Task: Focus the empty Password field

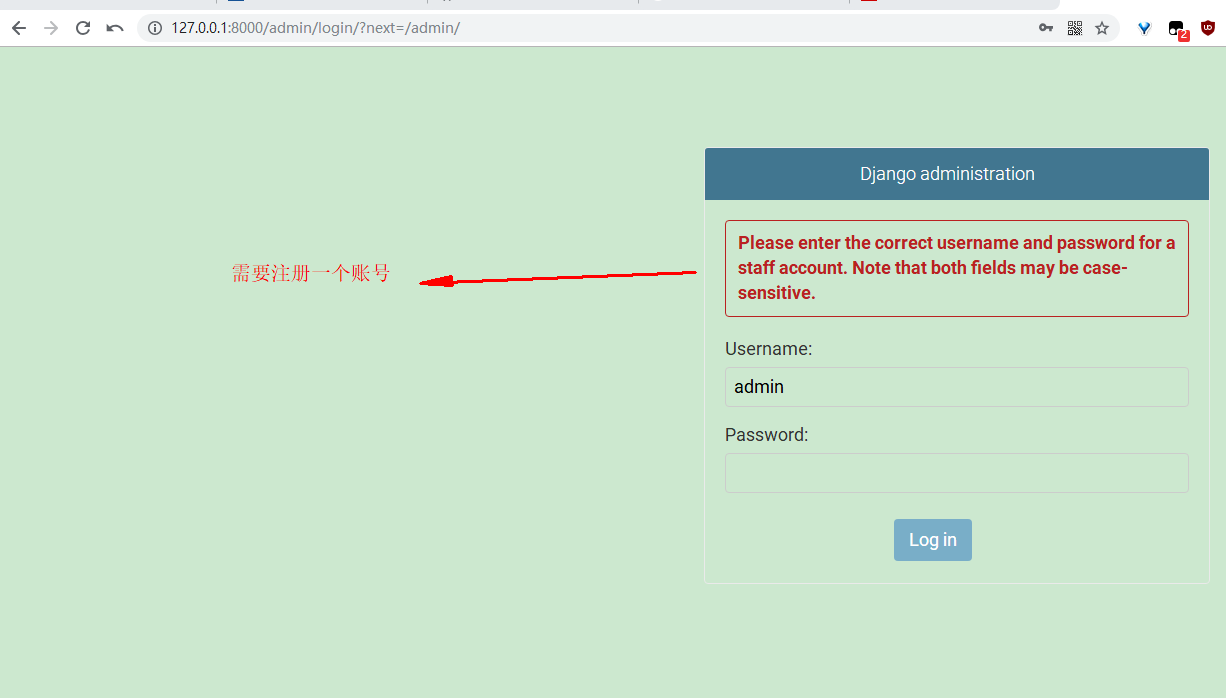Action: (x=957, y=473)
